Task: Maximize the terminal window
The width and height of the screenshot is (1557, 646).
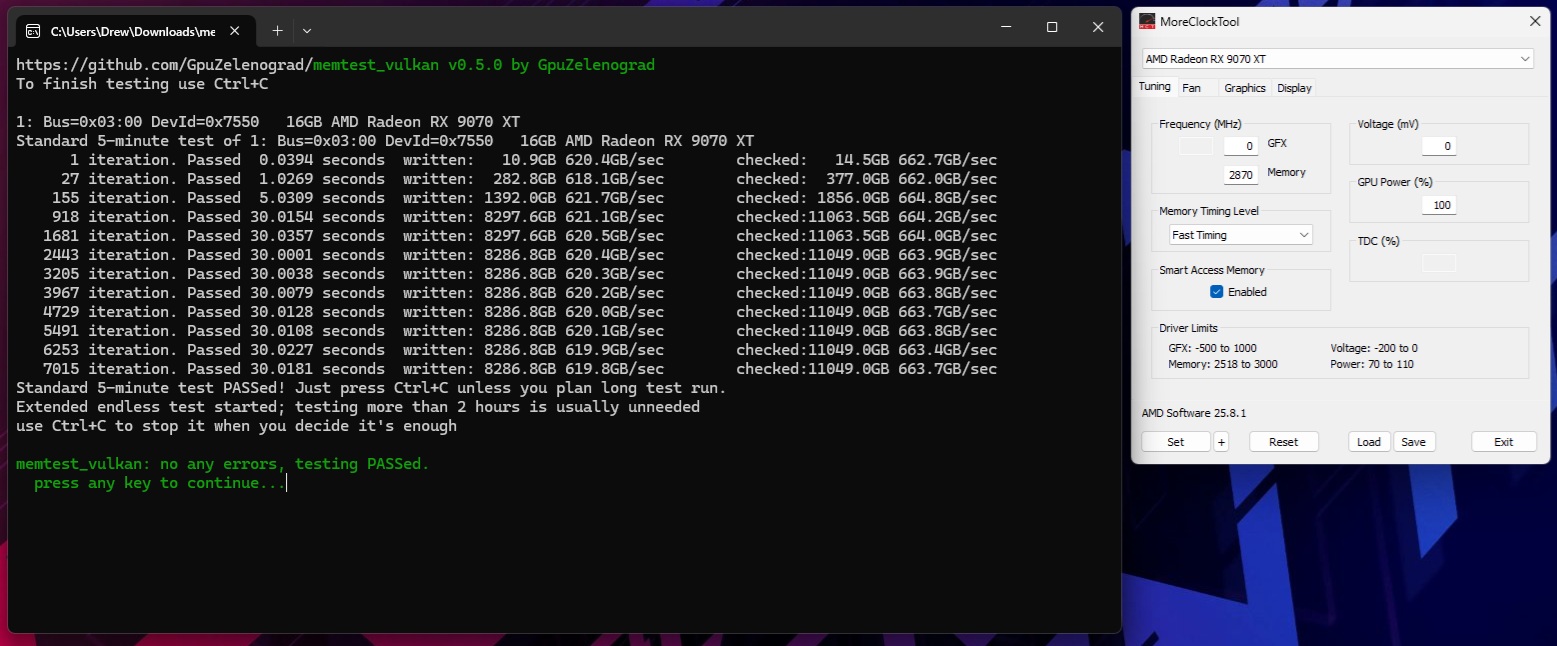Action: [x=1052, y=28]
